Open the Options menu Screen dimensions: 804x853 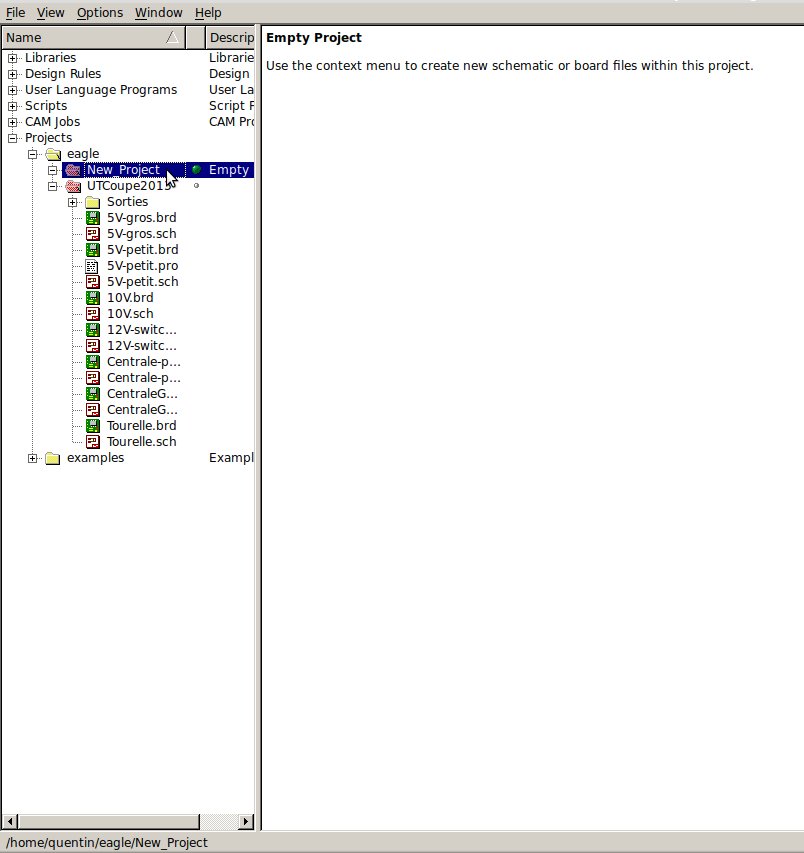(99, 12)
